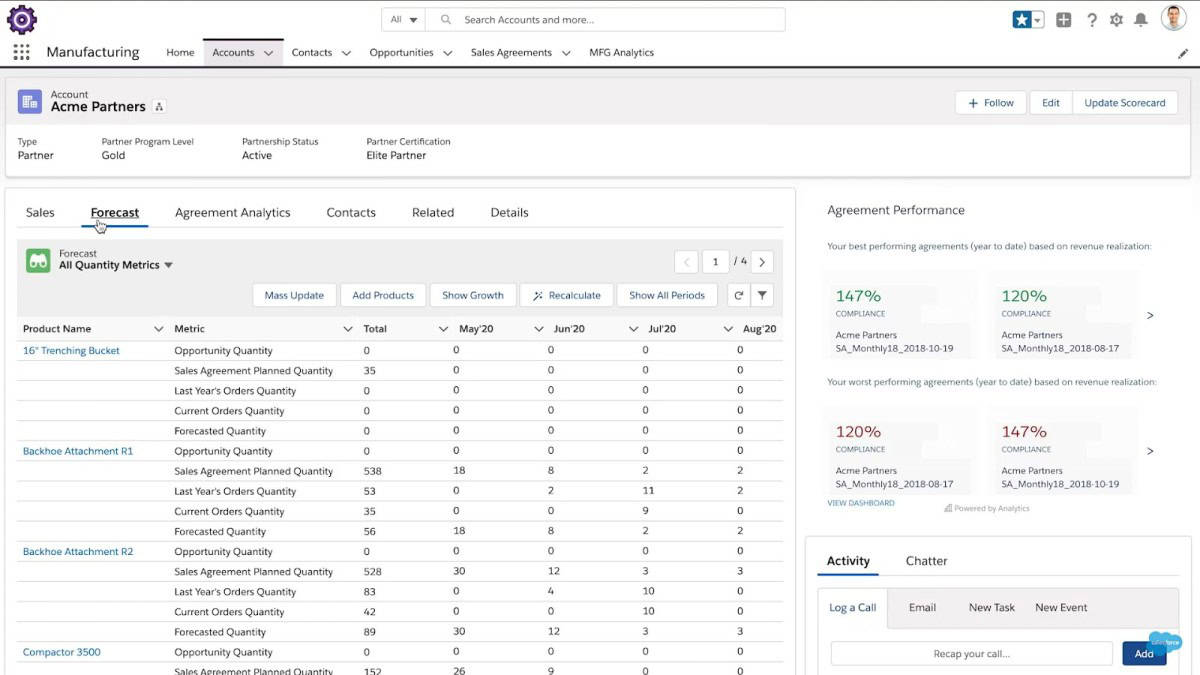Screen dimensions: 1200x675
Task: Recalculate the forecast
Action: (x=567, y=295)
